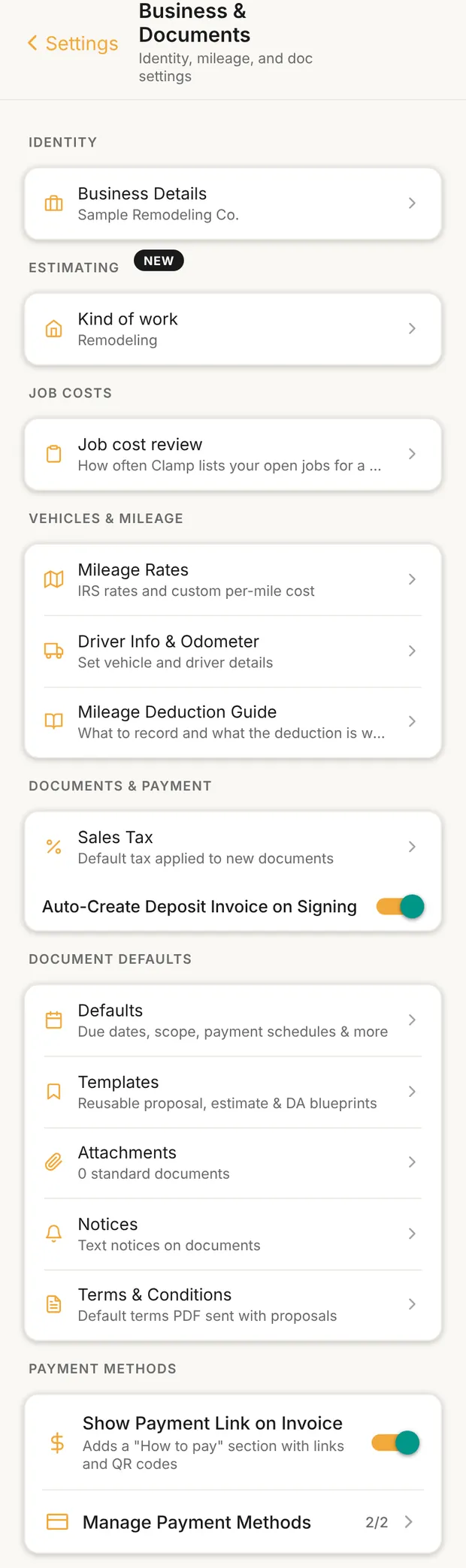Select the Sales Tax title
466x1568 pixels.
coord(115,838)
